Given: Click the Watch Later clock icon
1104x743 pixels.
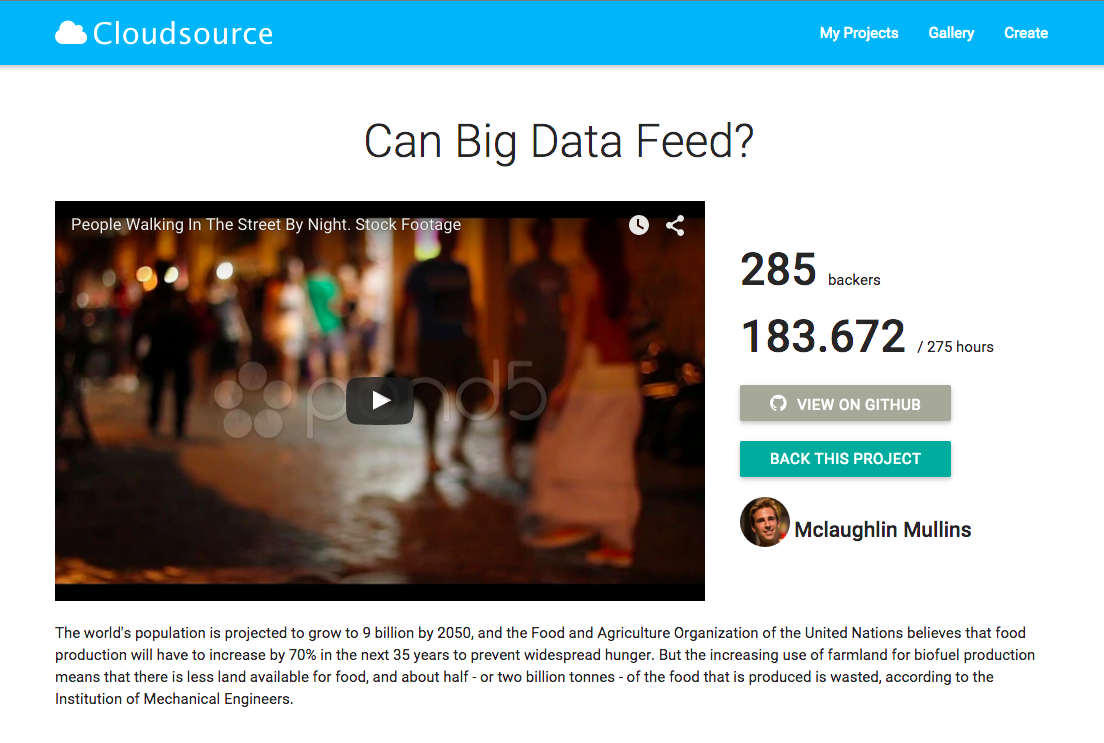Looking at the screenshot, I should [x=639, y=225].
